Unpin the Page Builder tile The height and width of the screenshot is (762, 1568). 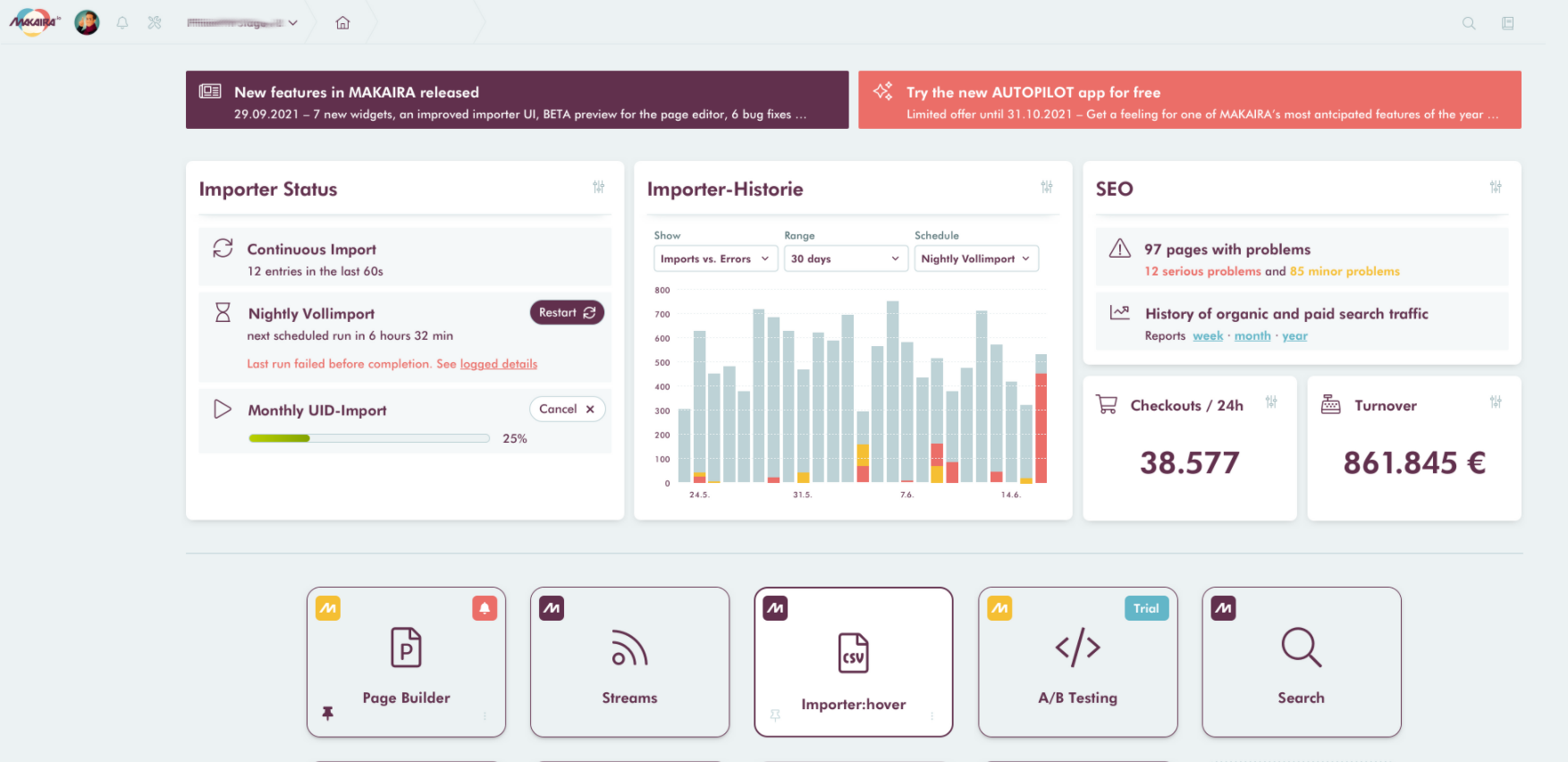click(x=327, y=713)
